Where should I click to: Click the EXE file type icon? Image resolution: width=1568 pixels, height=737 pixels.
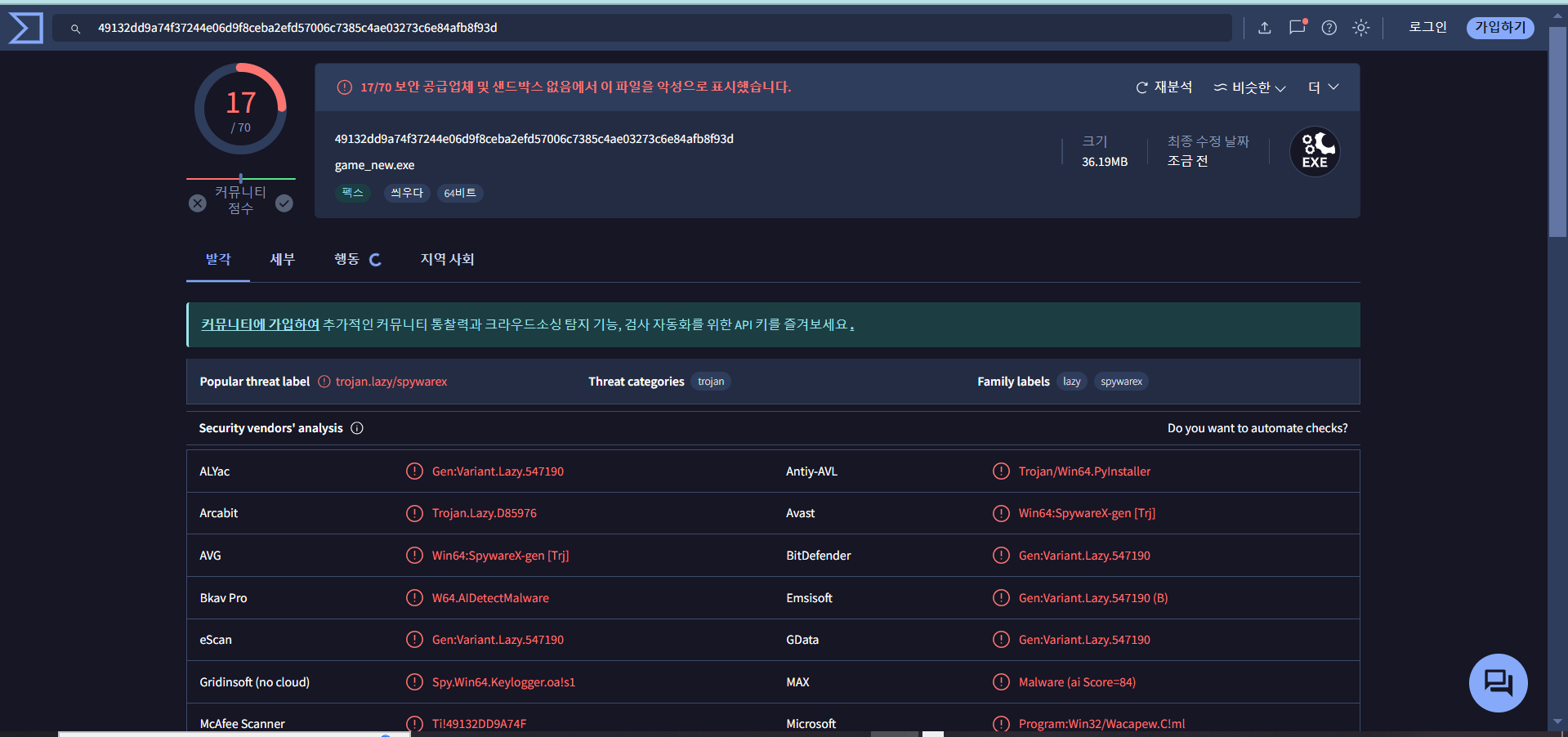[x=1315, y=151]
